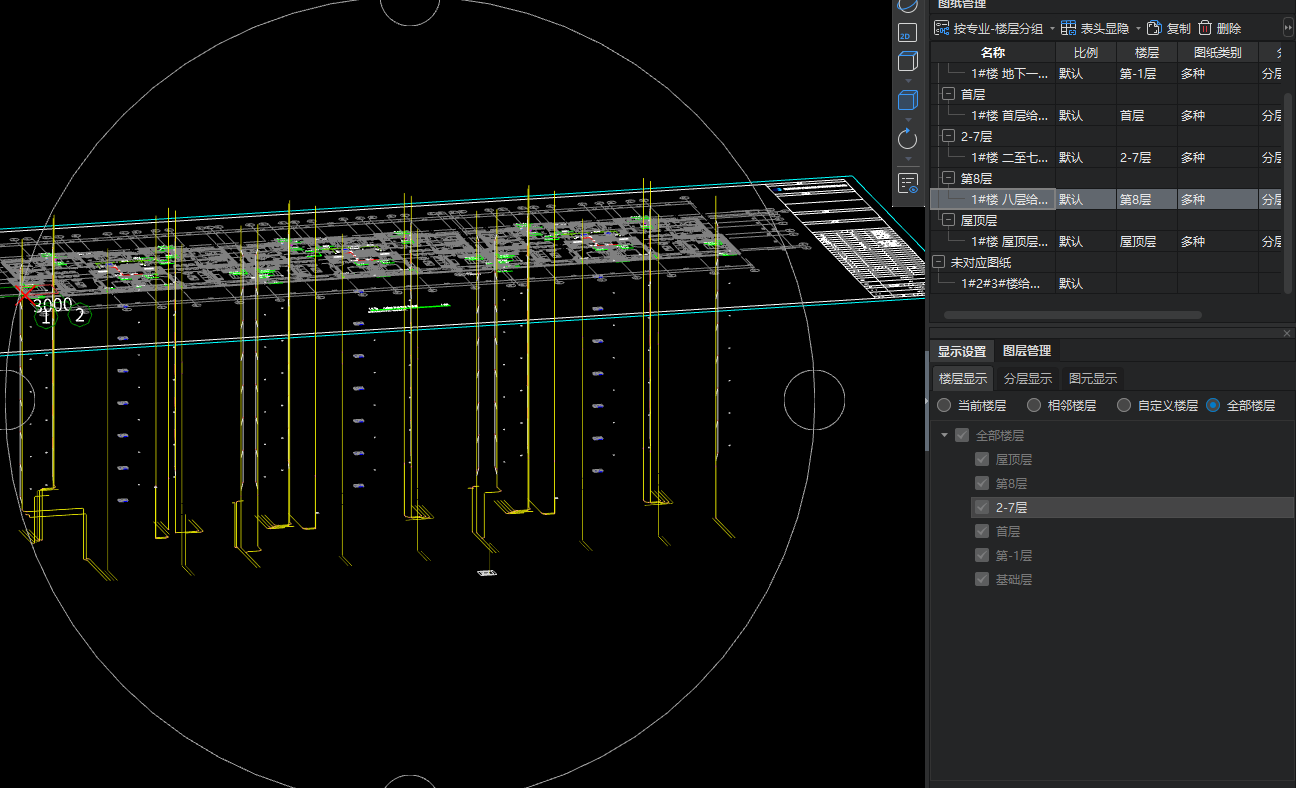Screen dimensions: 1296x788
Task: Click 名称 column header
Action: (x=993, y=52)
